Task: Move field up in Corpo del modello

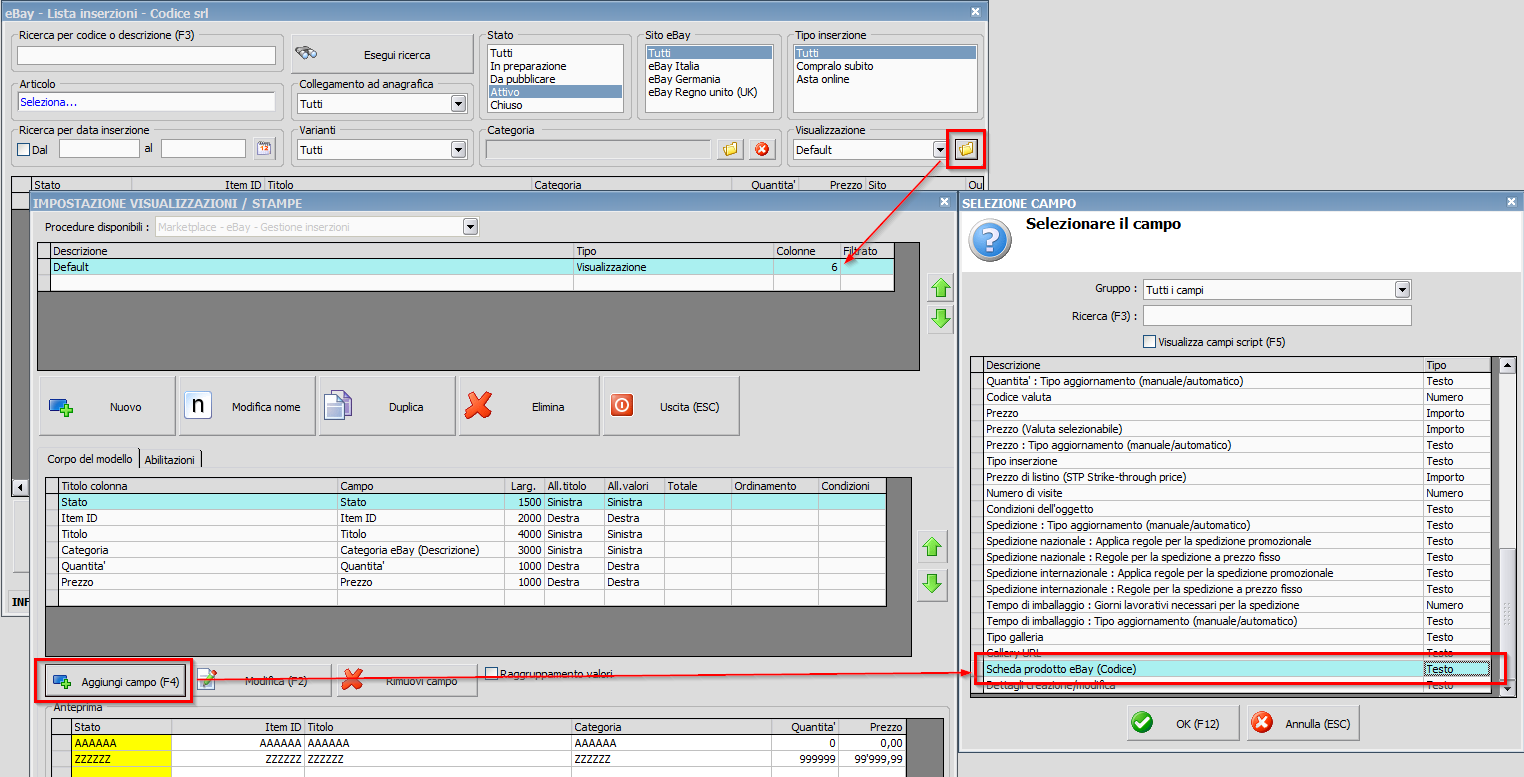Action: point(932,547)
